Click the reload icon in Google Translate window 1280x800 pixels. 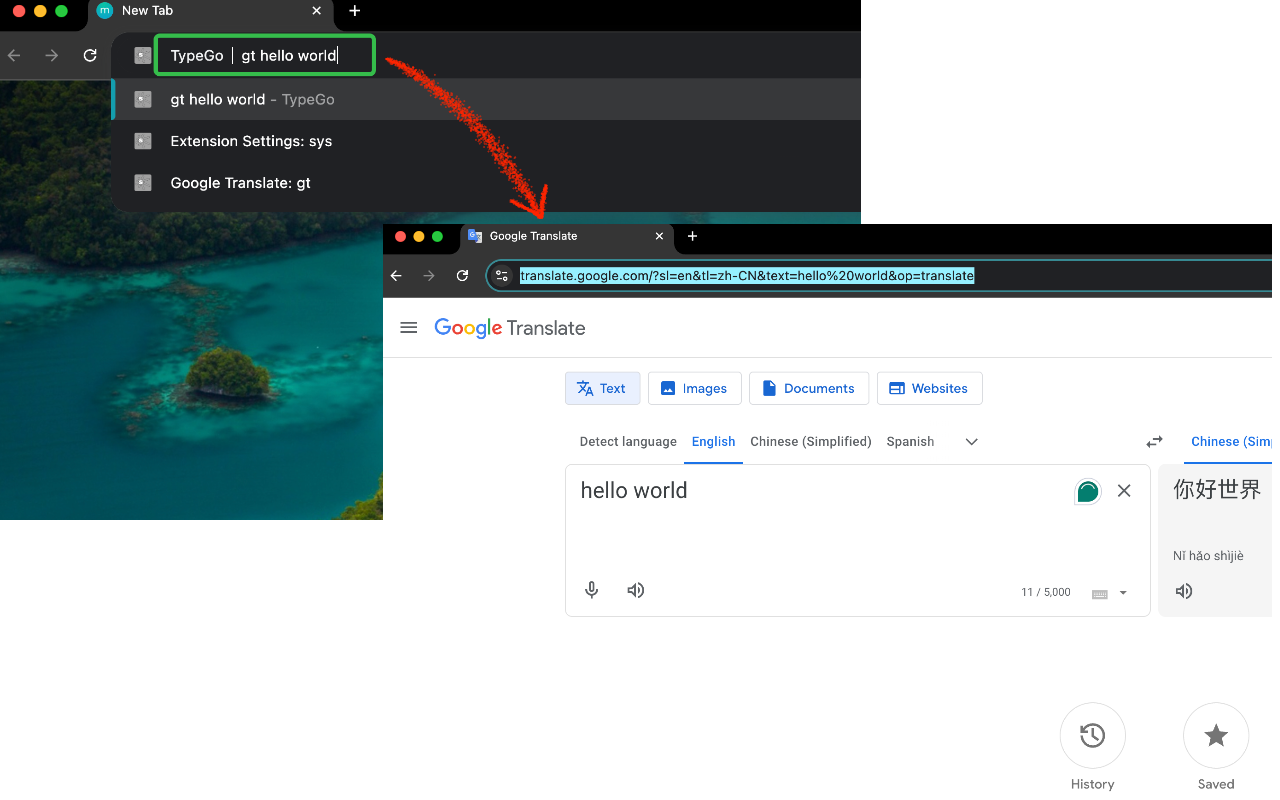click(x=462, y=276)
